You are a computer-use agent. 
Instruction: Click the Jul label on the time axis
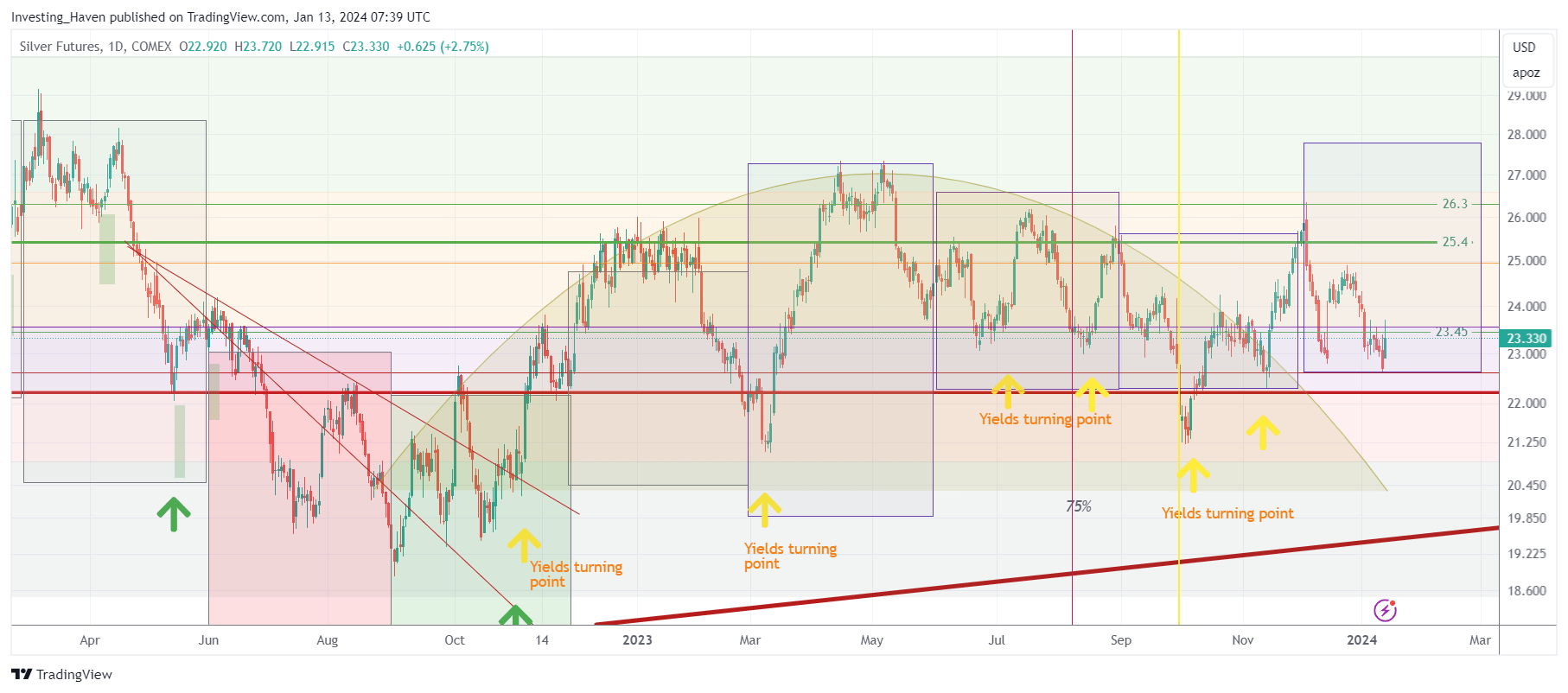point(997,640)
